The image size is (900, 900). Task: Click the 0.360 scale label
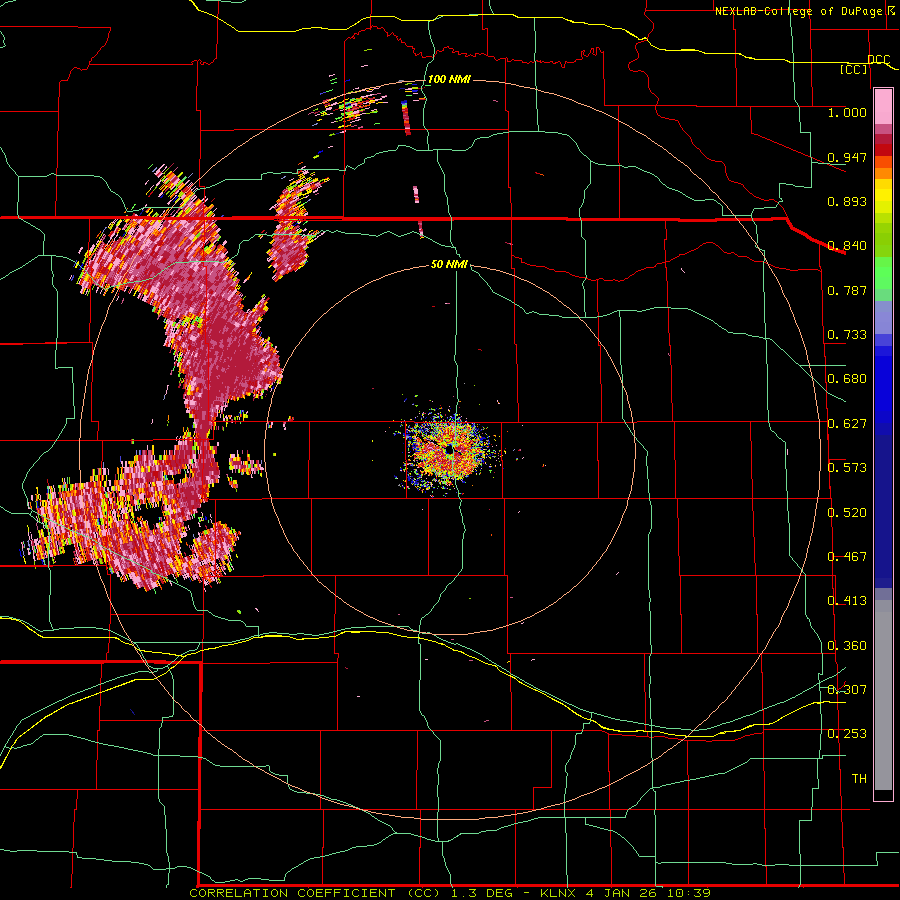[x=847, y=646]
